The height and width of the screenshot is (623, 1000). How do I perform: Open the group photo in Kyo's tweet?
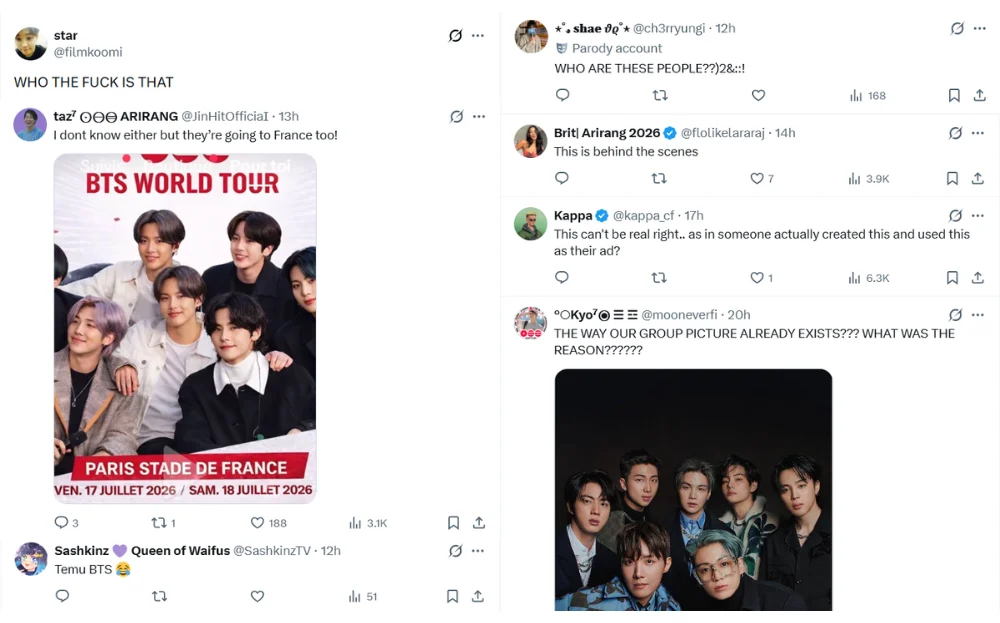(693, 490)
